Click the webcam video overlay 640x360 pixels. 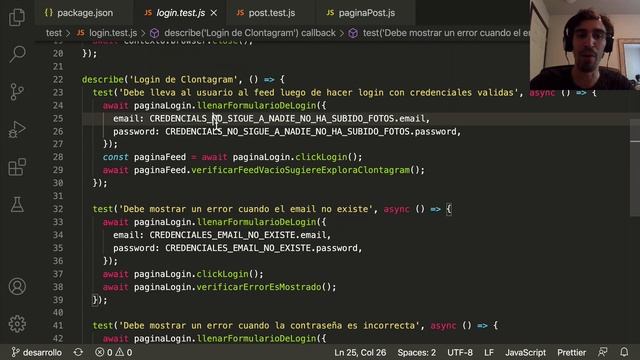(x=584, y=45)
